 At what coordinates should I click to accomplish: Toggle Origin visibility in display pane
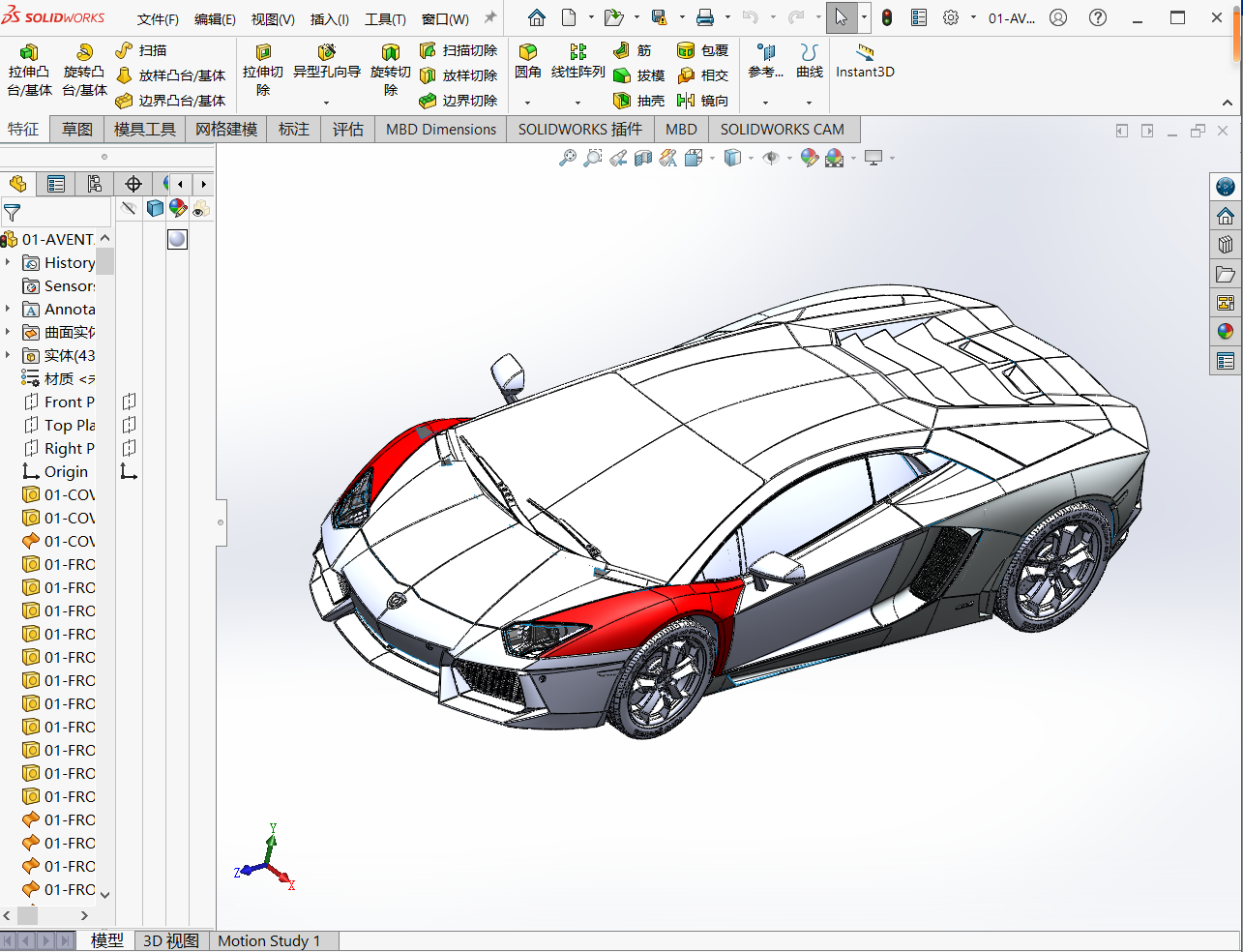[129, 471]
